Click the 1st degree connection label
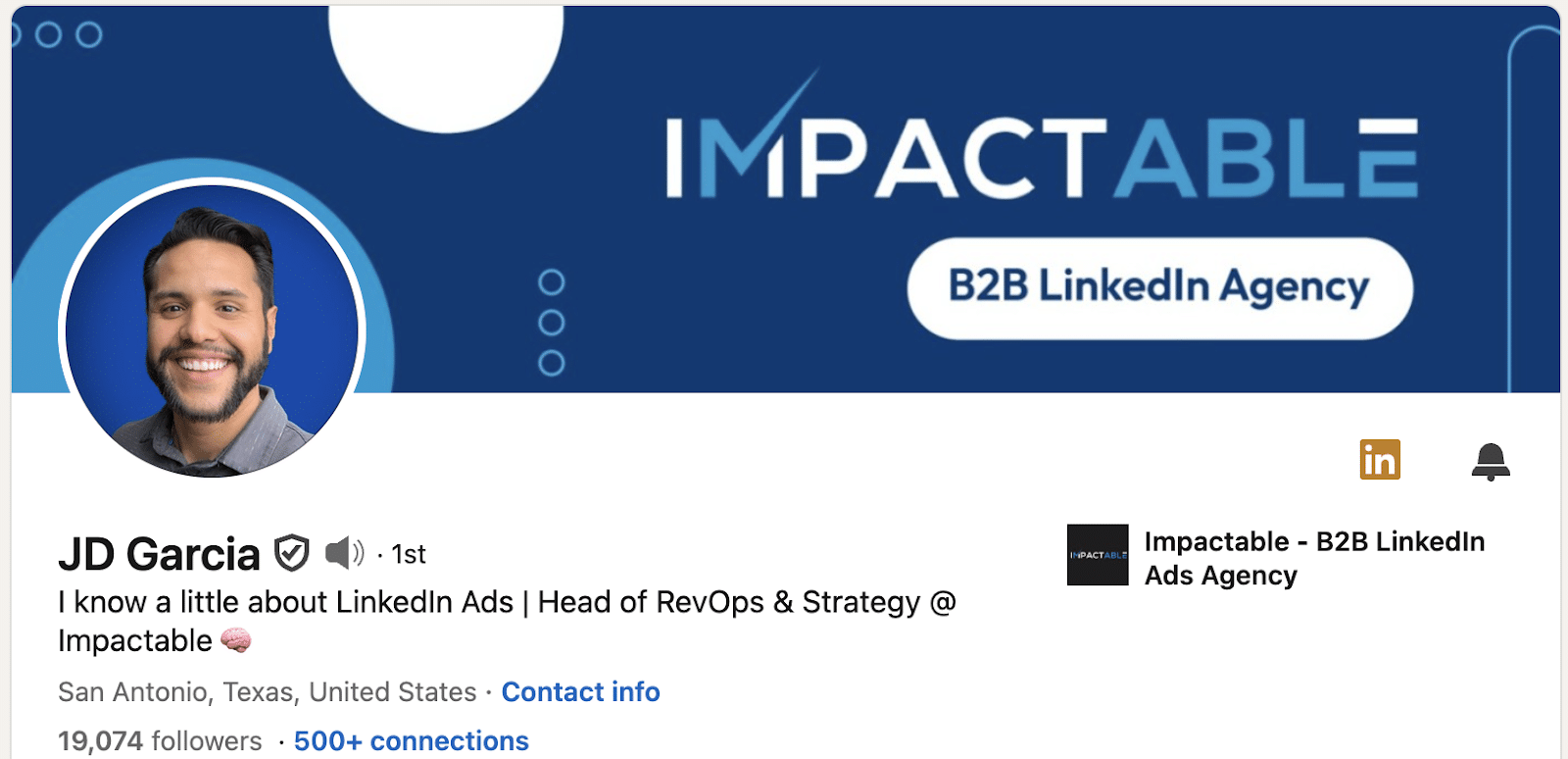The width and height of the screenshot is (1568, 759). pyautogui.click(x=409, y=555)
